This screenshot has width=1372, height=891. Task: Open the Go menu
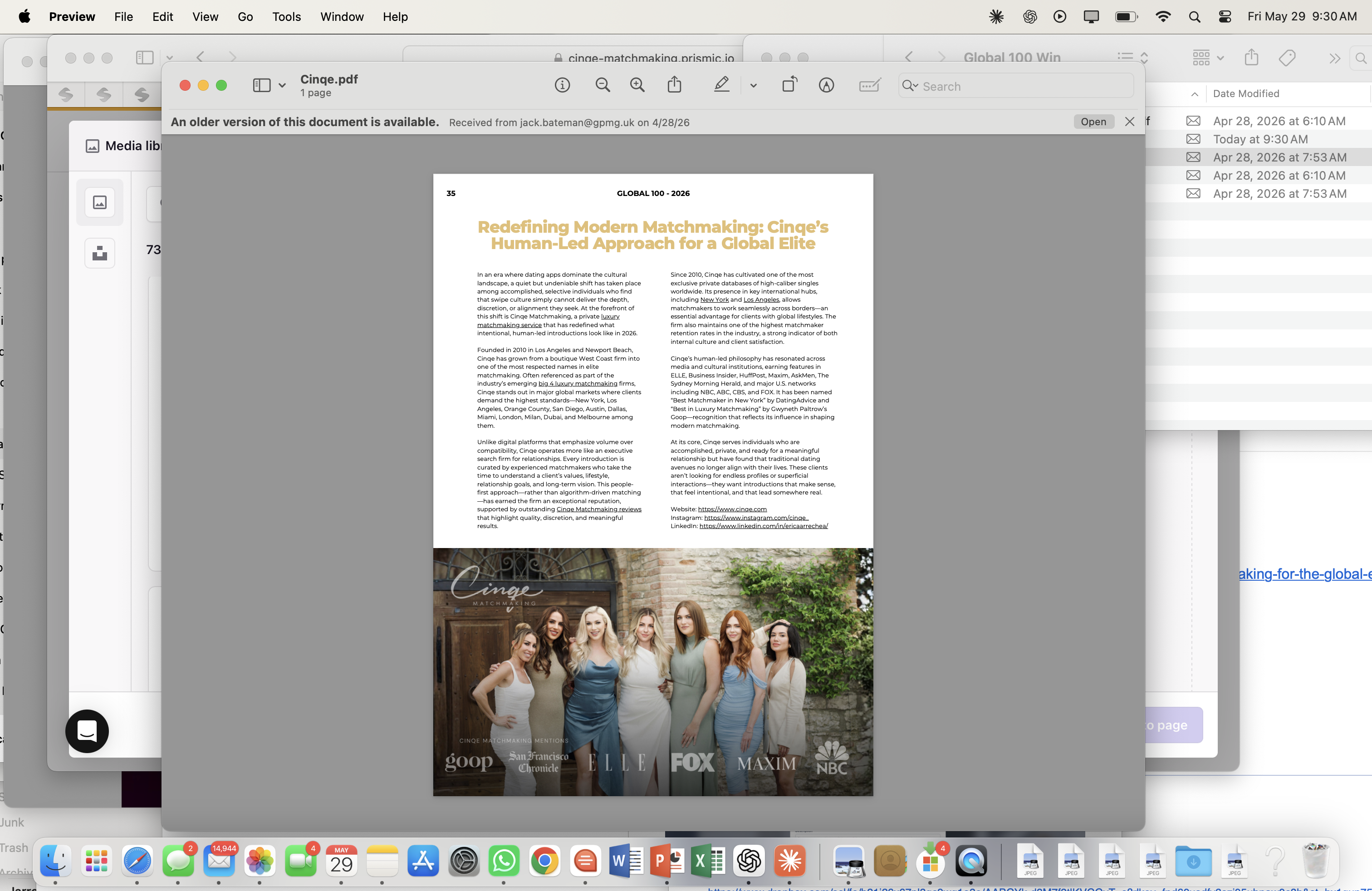click(x=245, y=17)
